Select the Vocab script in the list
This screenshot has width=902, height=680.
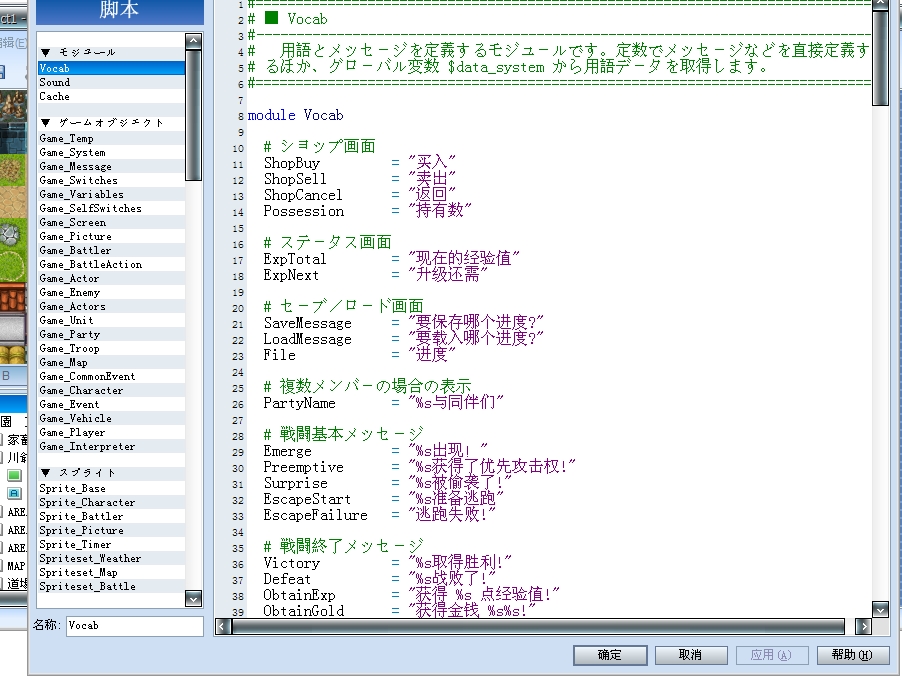pyautogui.click(x=112, y=68)
